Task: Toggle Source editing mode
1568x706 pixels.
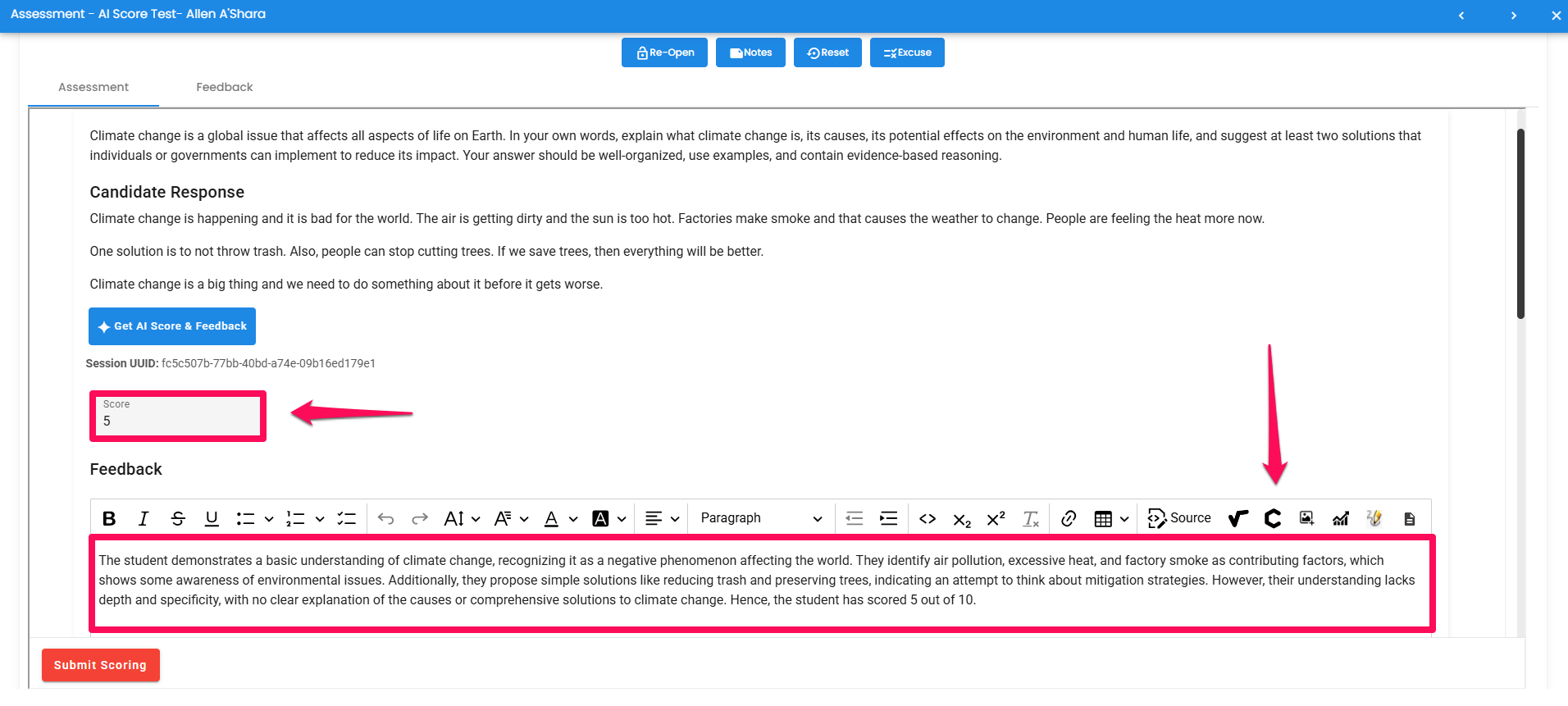Action: 1179,518
